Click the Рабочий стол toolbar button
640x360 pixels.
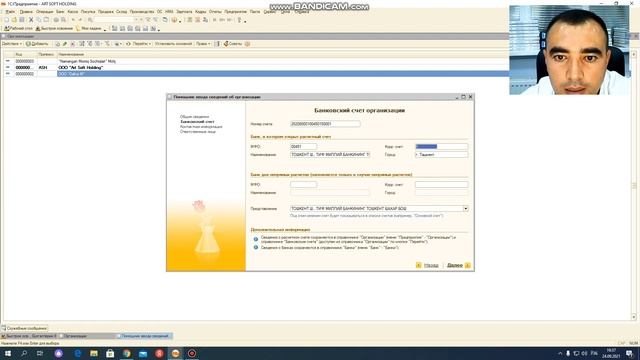(18, 29)
